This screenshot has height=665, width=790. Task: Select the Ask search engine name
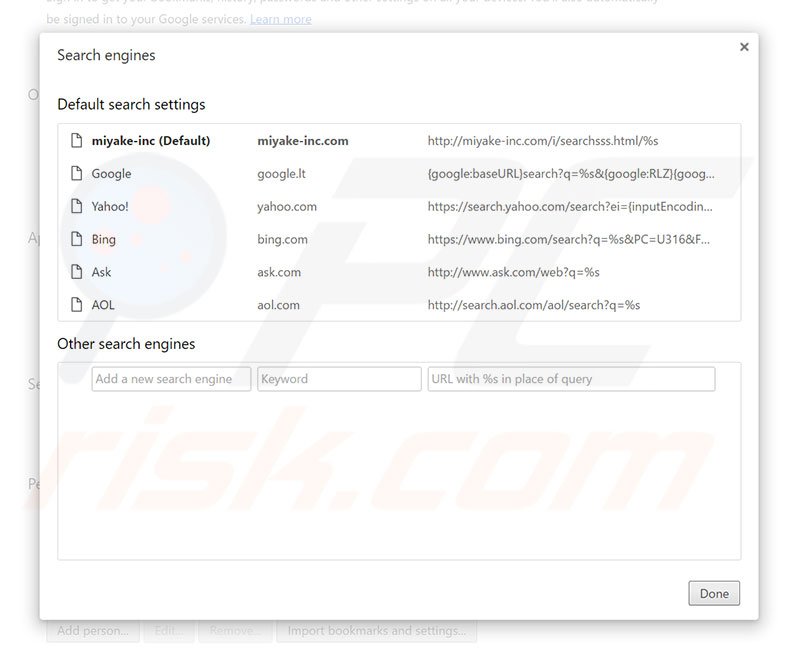(x=101, y=272)
